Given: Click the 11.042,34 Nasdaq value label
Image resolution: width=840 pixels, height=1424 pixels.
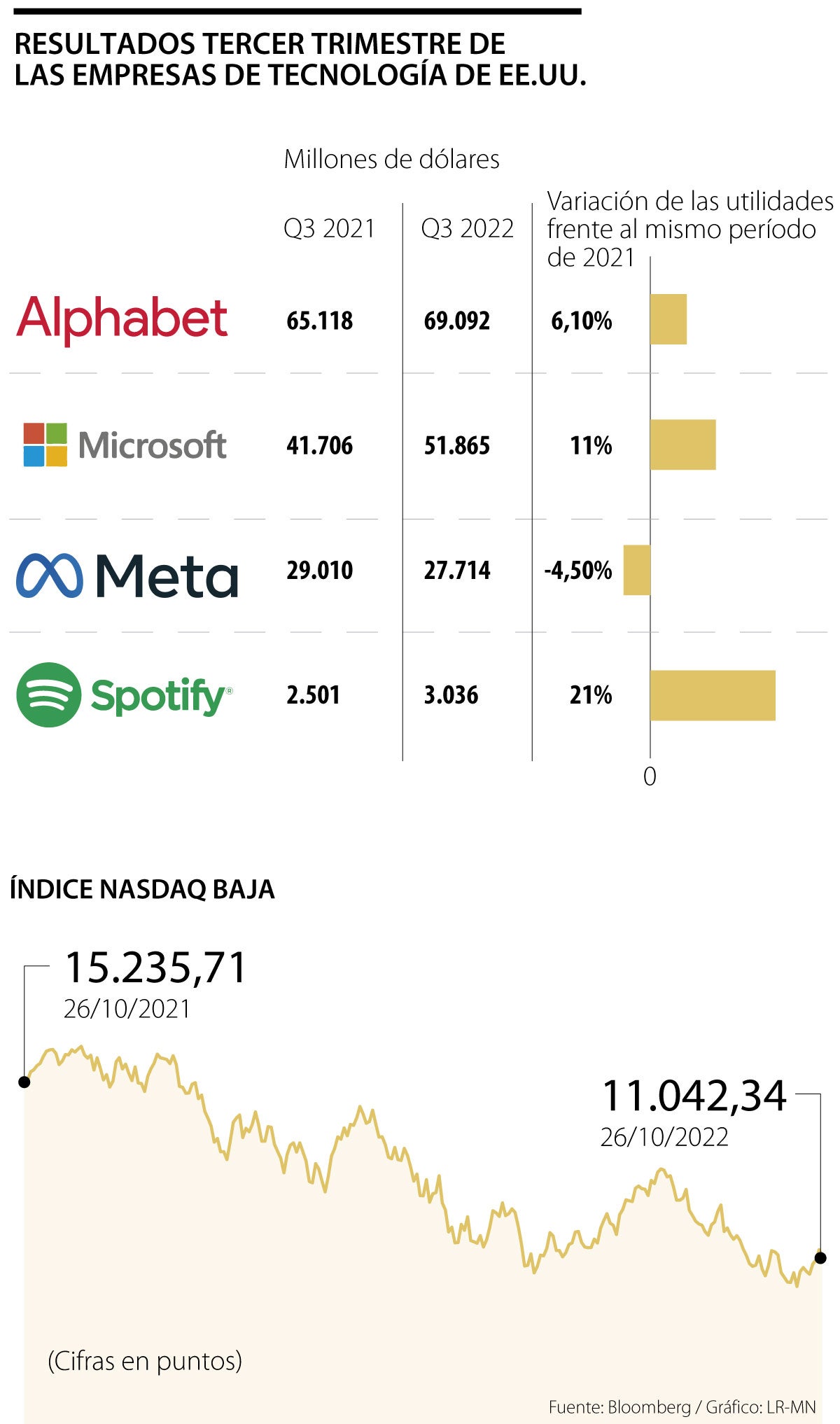Looking at the screenshot, I should [694, 1096].
